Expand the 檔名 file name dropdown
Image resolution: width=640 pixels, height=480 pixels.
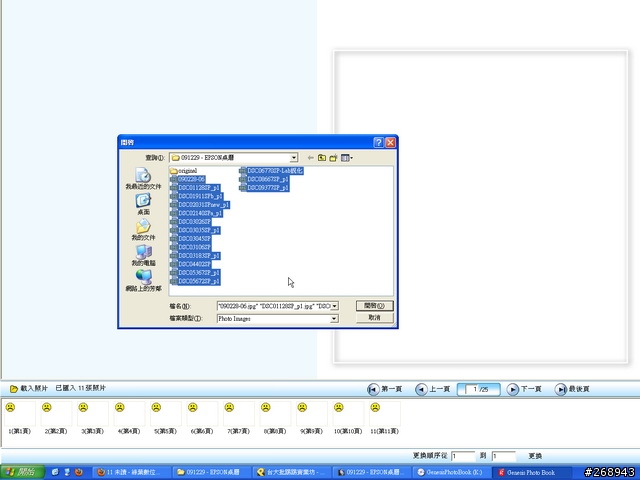(x=334, y=306)
